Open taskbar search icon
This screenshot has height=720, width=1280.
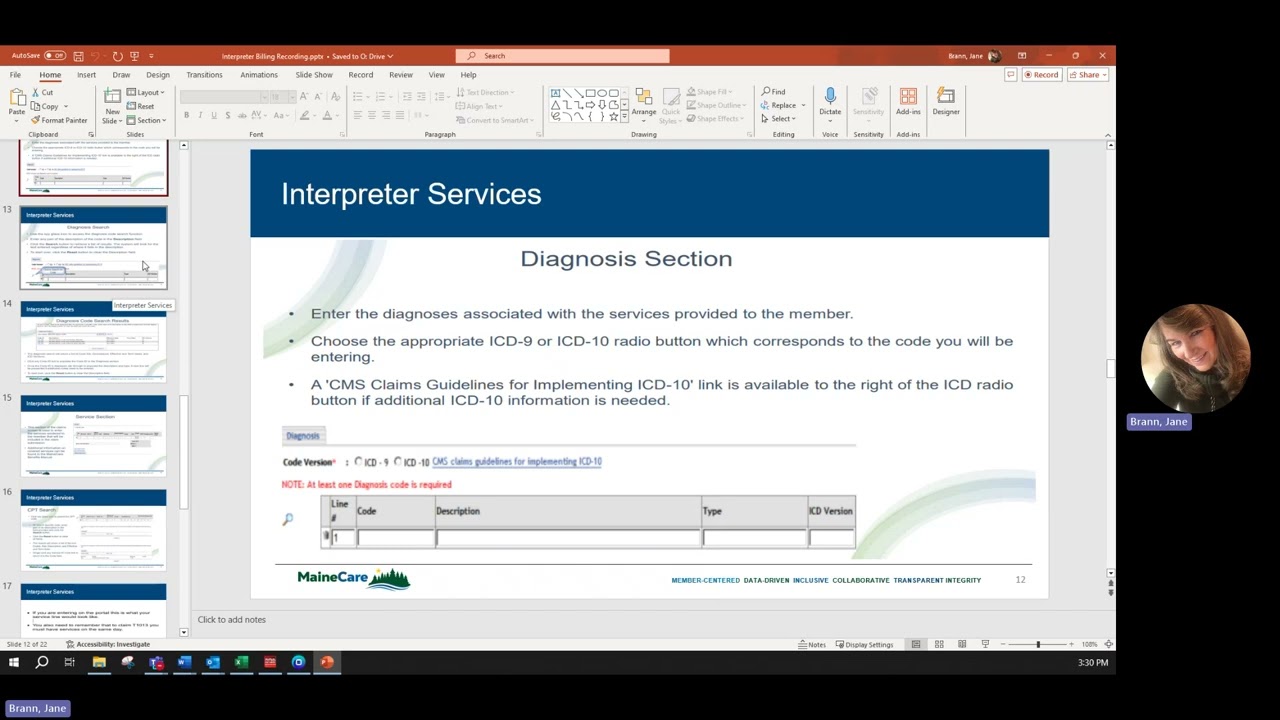(42, 662)
